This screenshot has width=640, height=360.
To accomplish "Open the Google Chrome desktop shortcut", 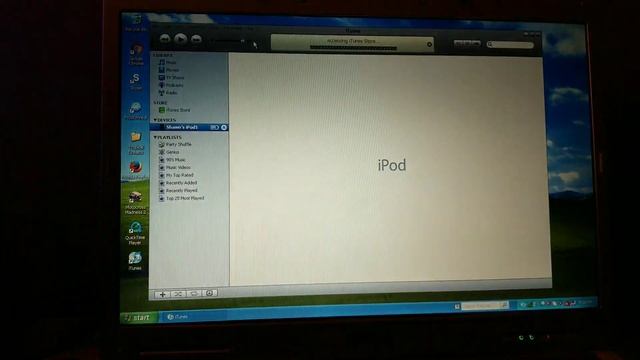I will [x=136, y=55].
